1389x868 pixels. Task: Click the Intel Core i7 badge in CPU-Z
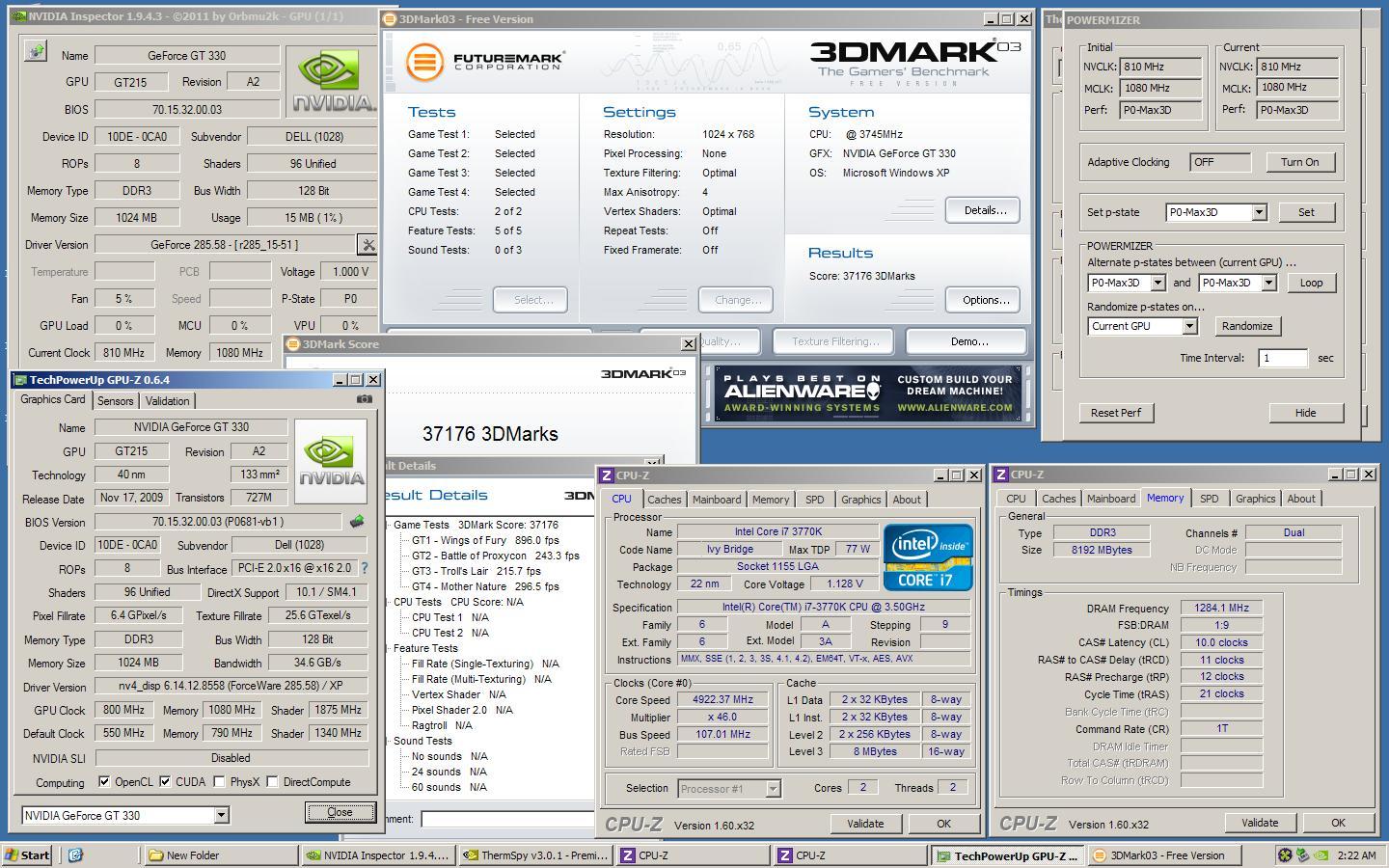pyautogui.click(x=928, y=556)
